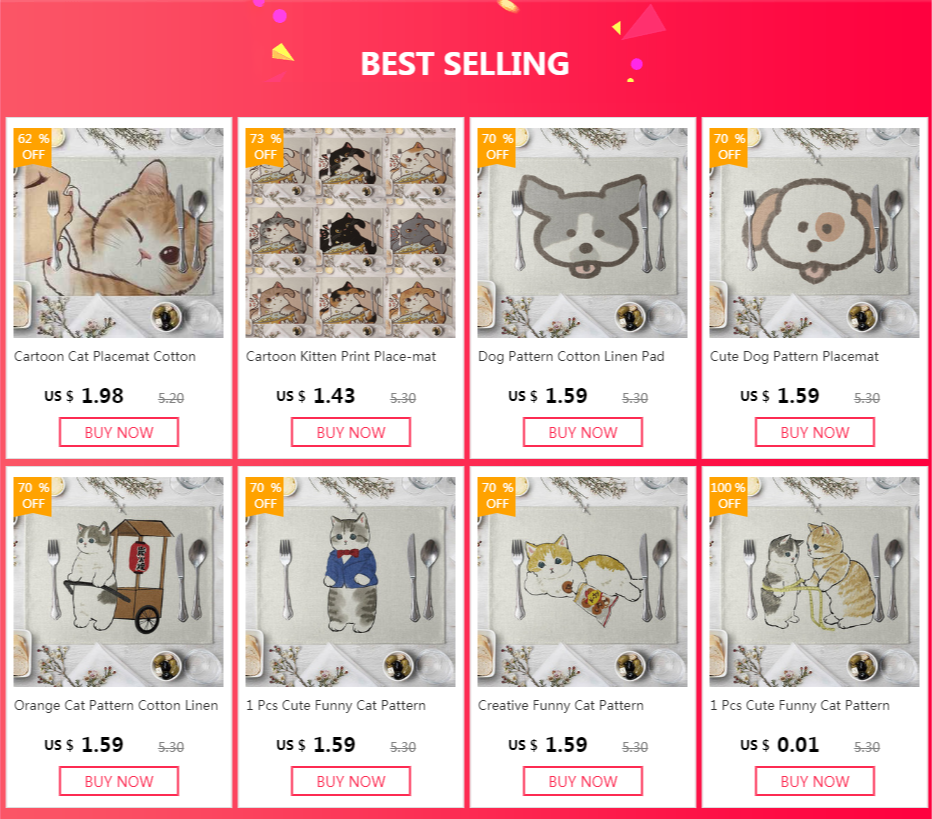Click Buy Now for Orange Cat Pattern Cotton Linen
This screenshot has width=932, height=819.
(119, 781)
